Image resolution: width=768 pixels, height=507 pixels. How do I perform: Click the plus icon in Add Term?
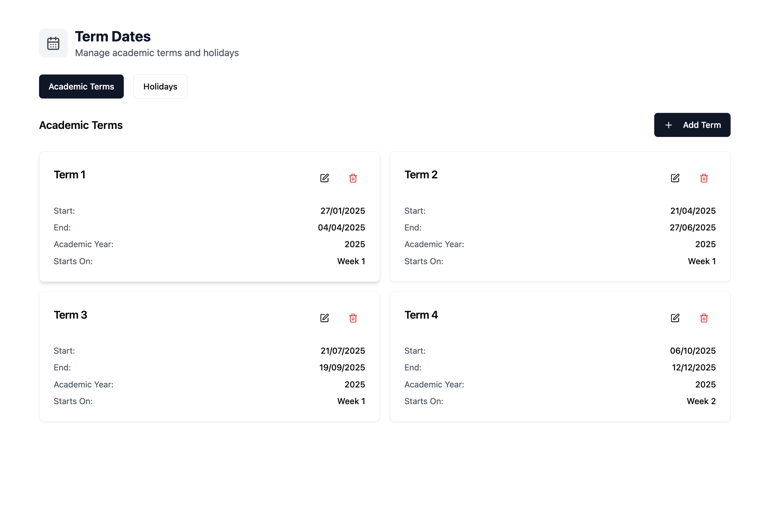(669, 125)
